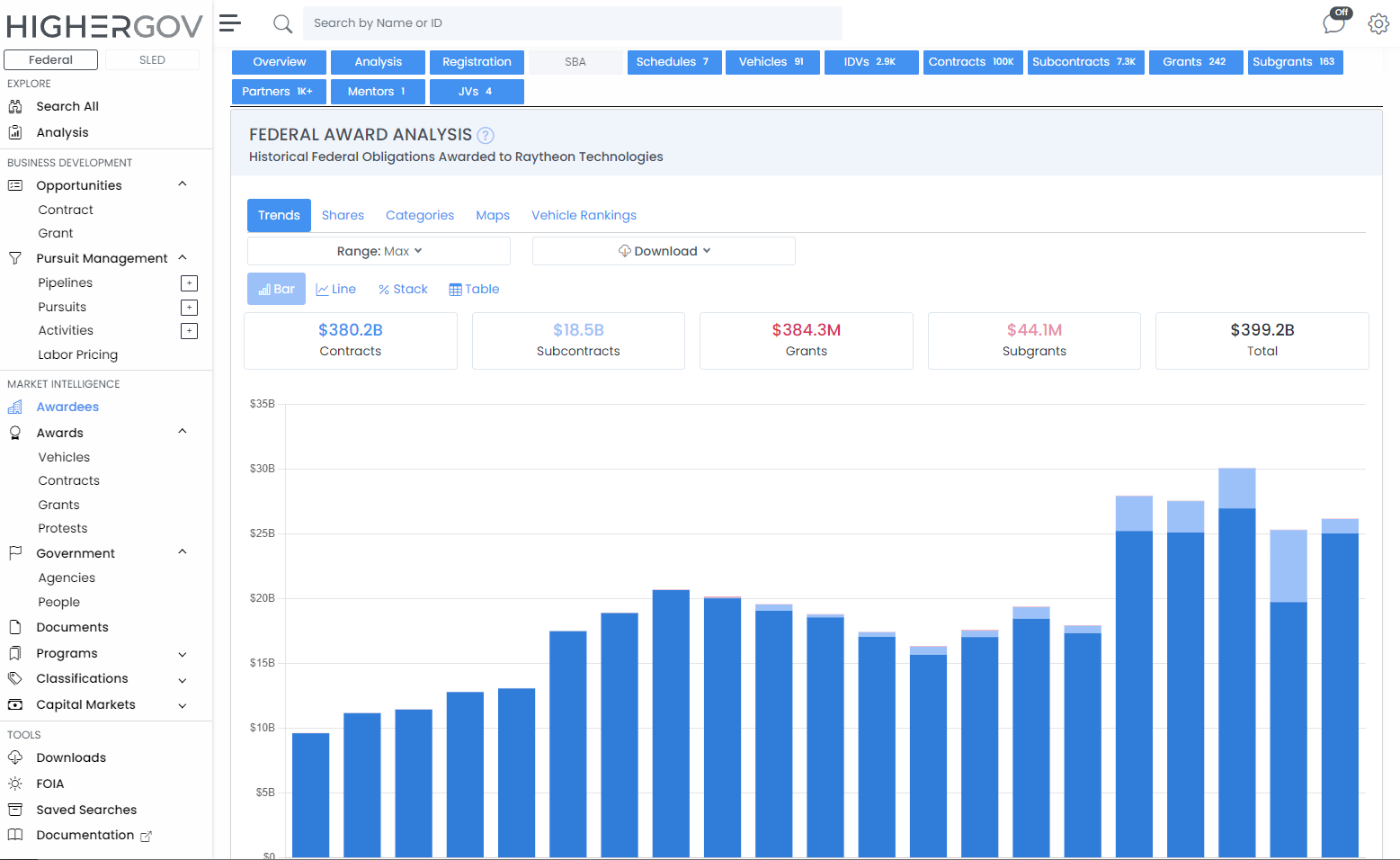Click the Analysis sidebar icon

tap(15, 132)
